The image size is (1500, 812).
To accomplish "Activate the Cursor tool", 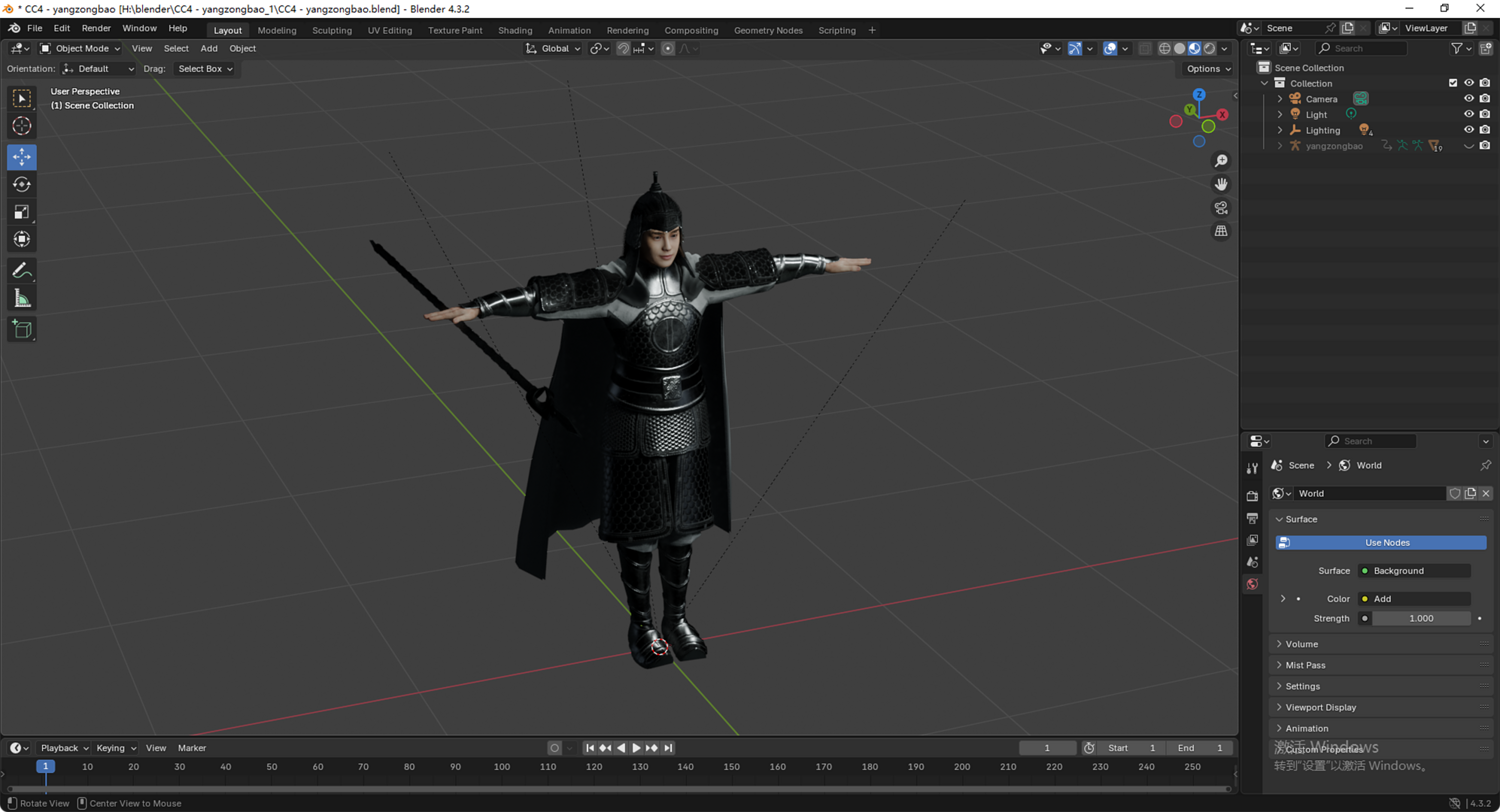I will (x=22, y=126).
